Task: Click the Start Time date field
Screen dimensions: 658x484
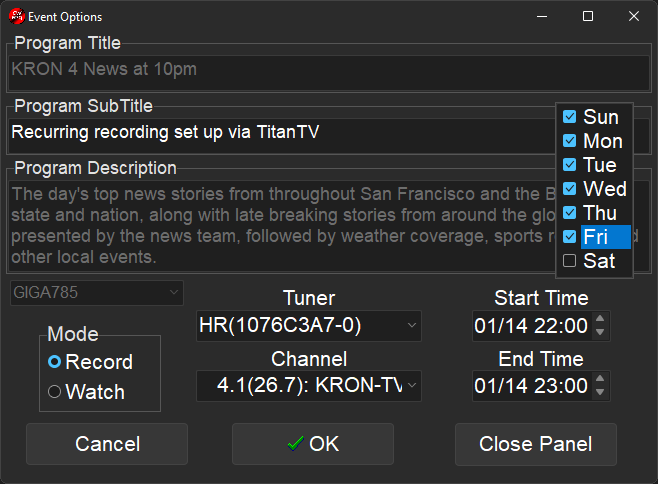Action: point(530,326)
